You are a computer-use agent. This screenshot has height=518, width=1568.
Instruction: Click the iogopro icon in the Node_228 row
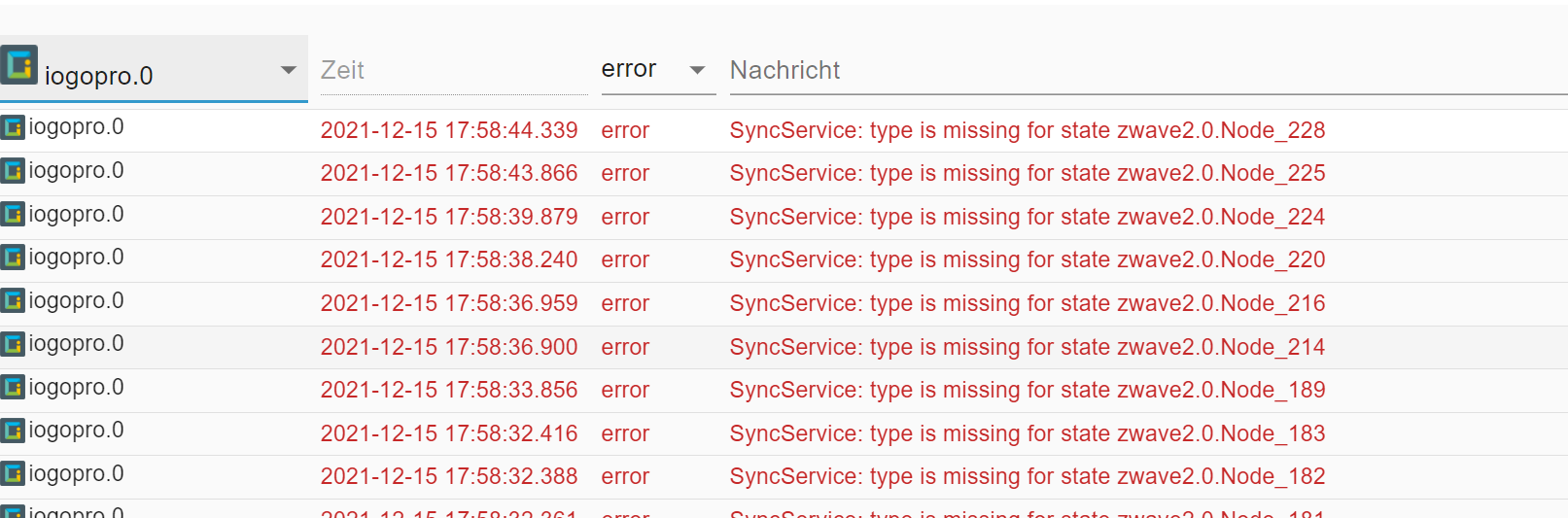pos(13,127)
